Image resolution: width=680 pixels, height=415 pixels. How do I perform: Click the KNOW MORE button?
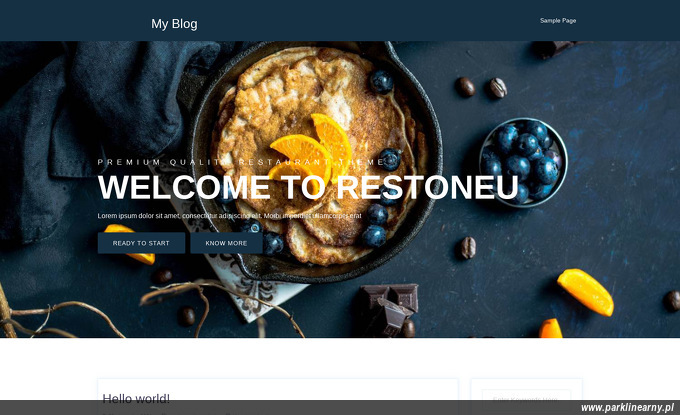pos(226,243)
